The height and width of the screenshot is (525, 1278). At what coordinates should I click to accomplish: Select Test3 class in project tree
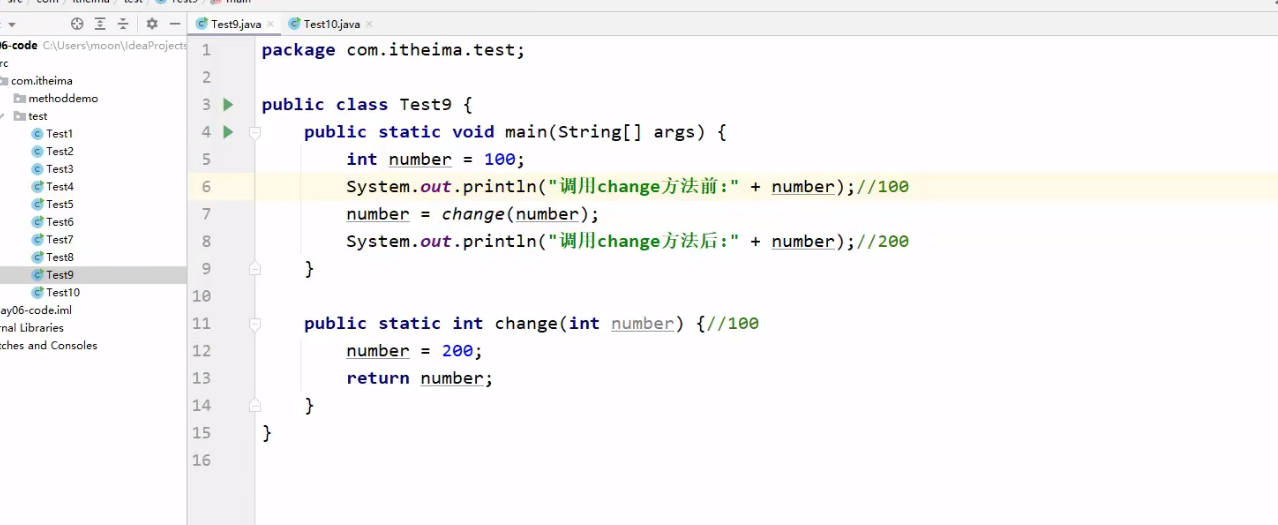(x=60, y=169)
